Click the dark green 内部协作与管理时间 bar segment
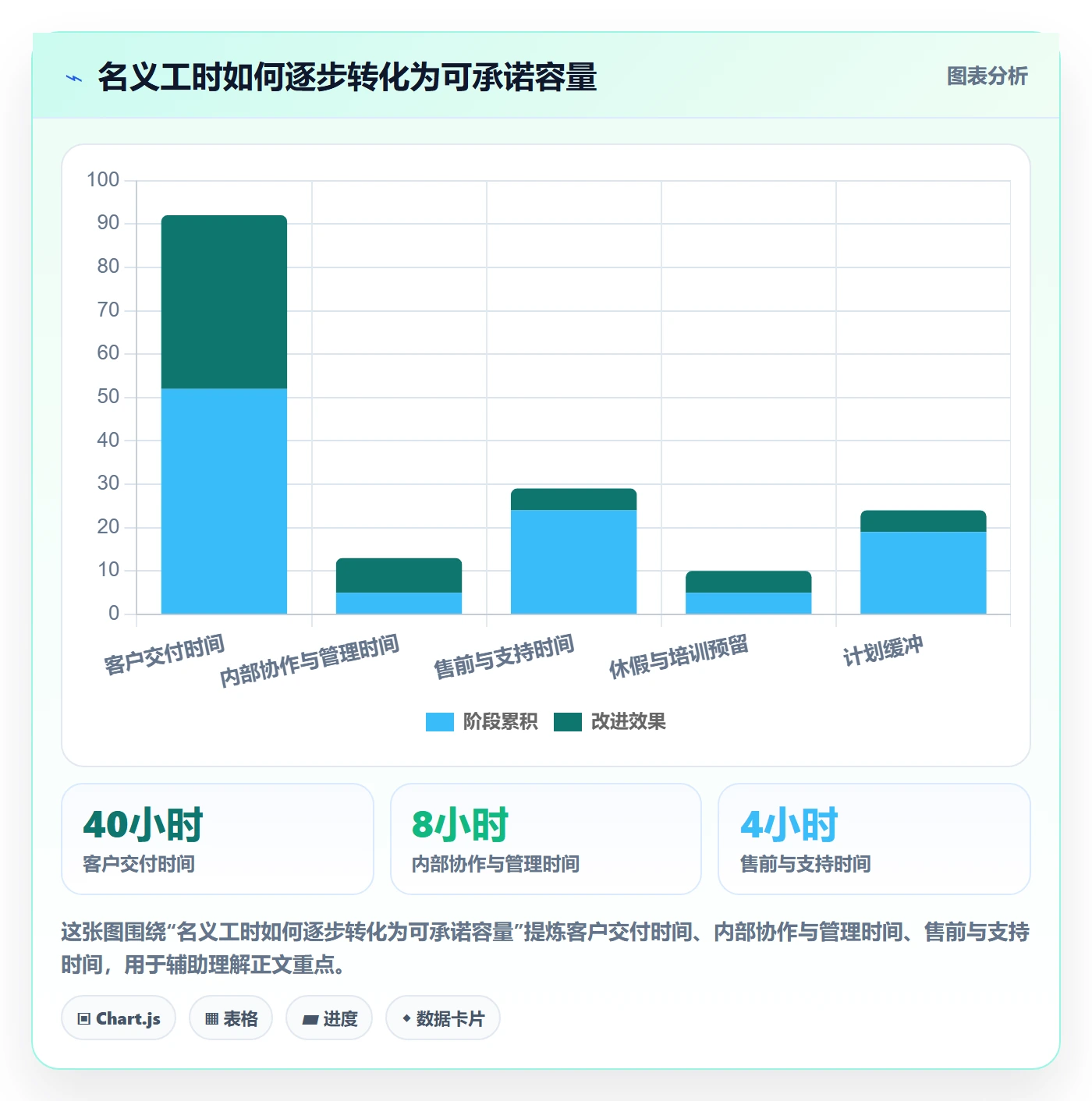The image size is (1092, 1101). pos(399,575)
